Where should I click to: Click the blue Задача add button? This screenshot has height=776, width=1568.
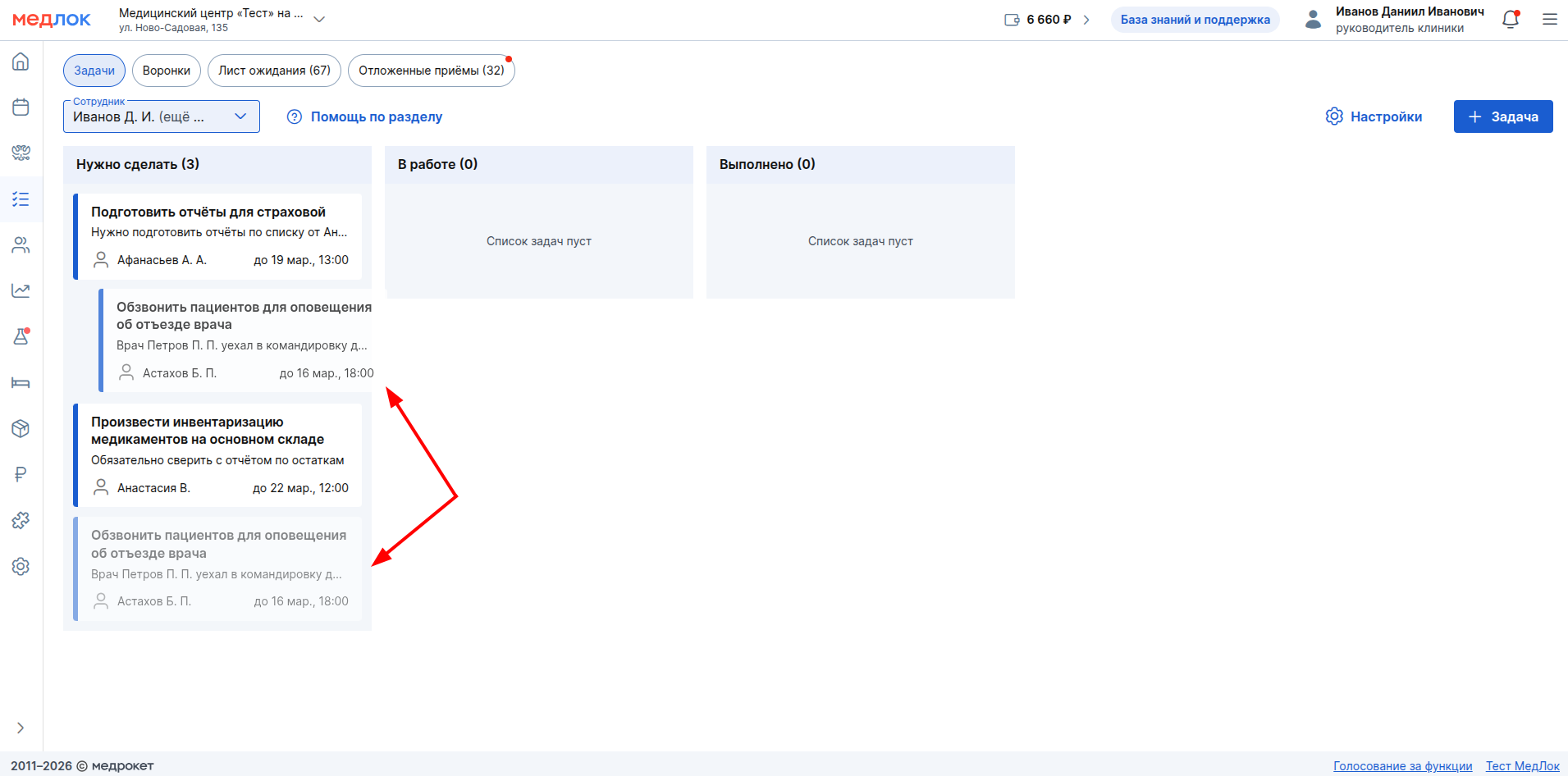tap(1502, 116)
